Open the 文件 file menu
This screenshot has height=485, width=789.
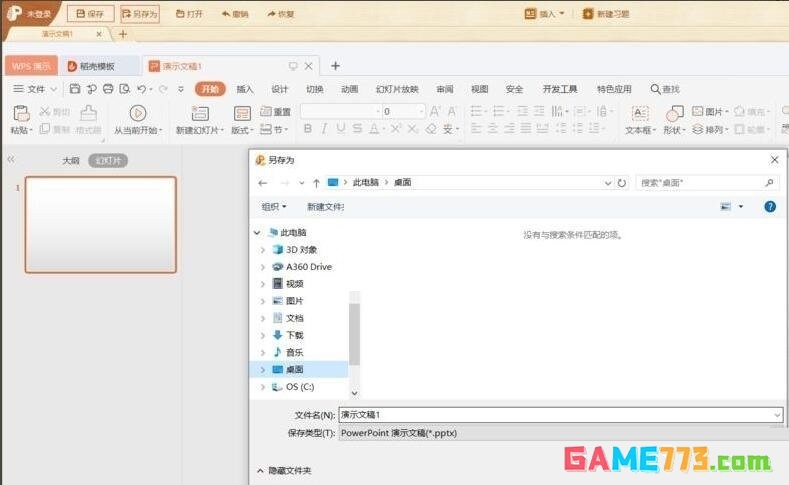35,89
